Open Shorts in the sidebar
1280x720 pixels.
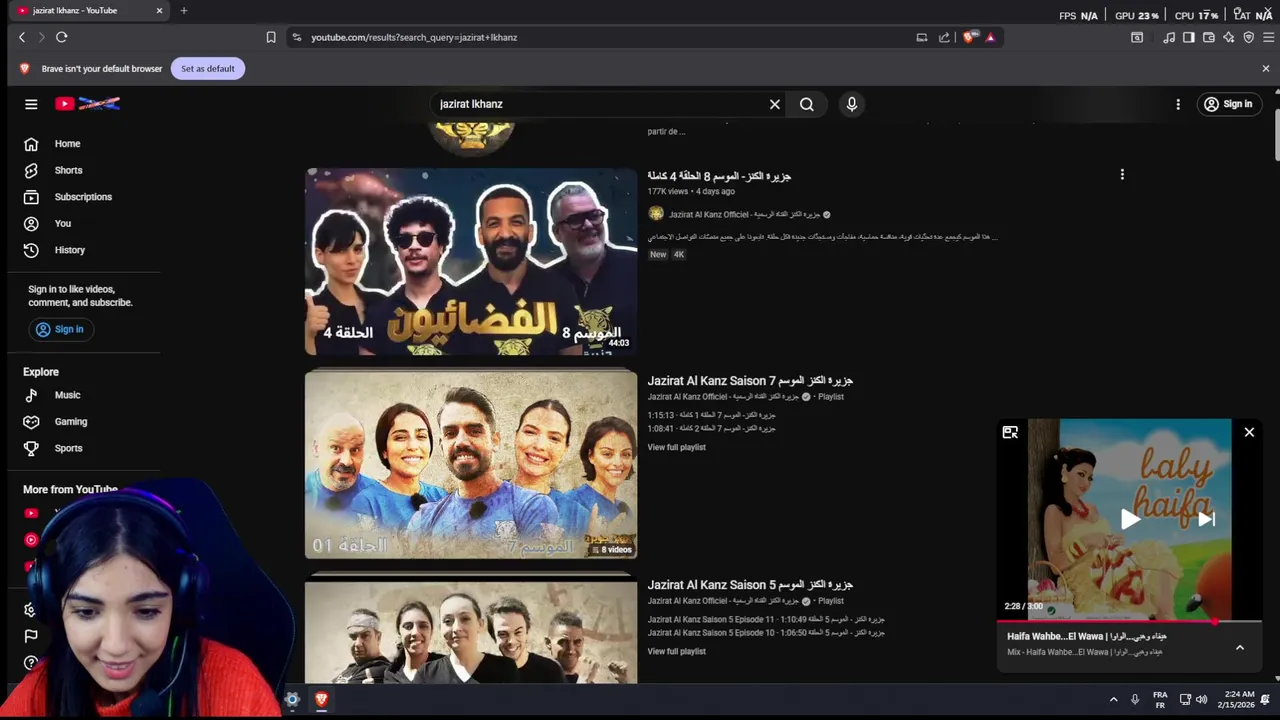pyautogui.click(x=84, y=170)
